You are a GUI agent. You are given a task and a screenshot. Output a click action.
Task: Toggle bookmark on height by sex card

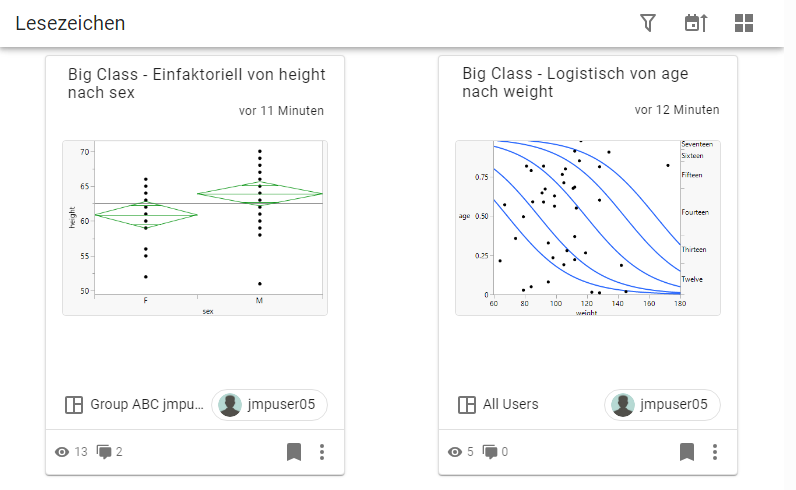(294, 452)
